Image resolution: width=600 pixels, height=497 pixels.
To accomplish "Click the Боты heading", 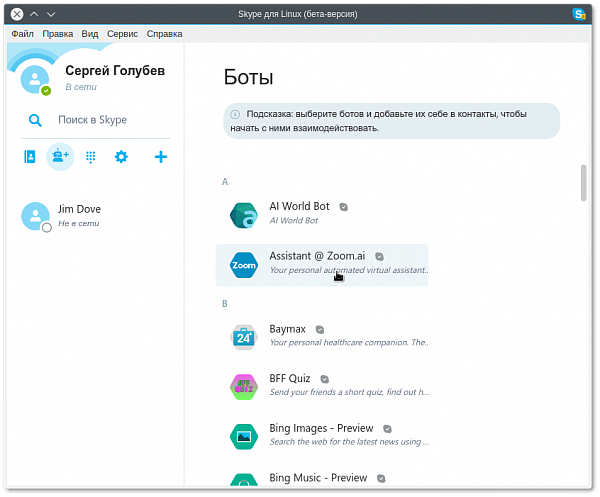I will click(248, 78).
